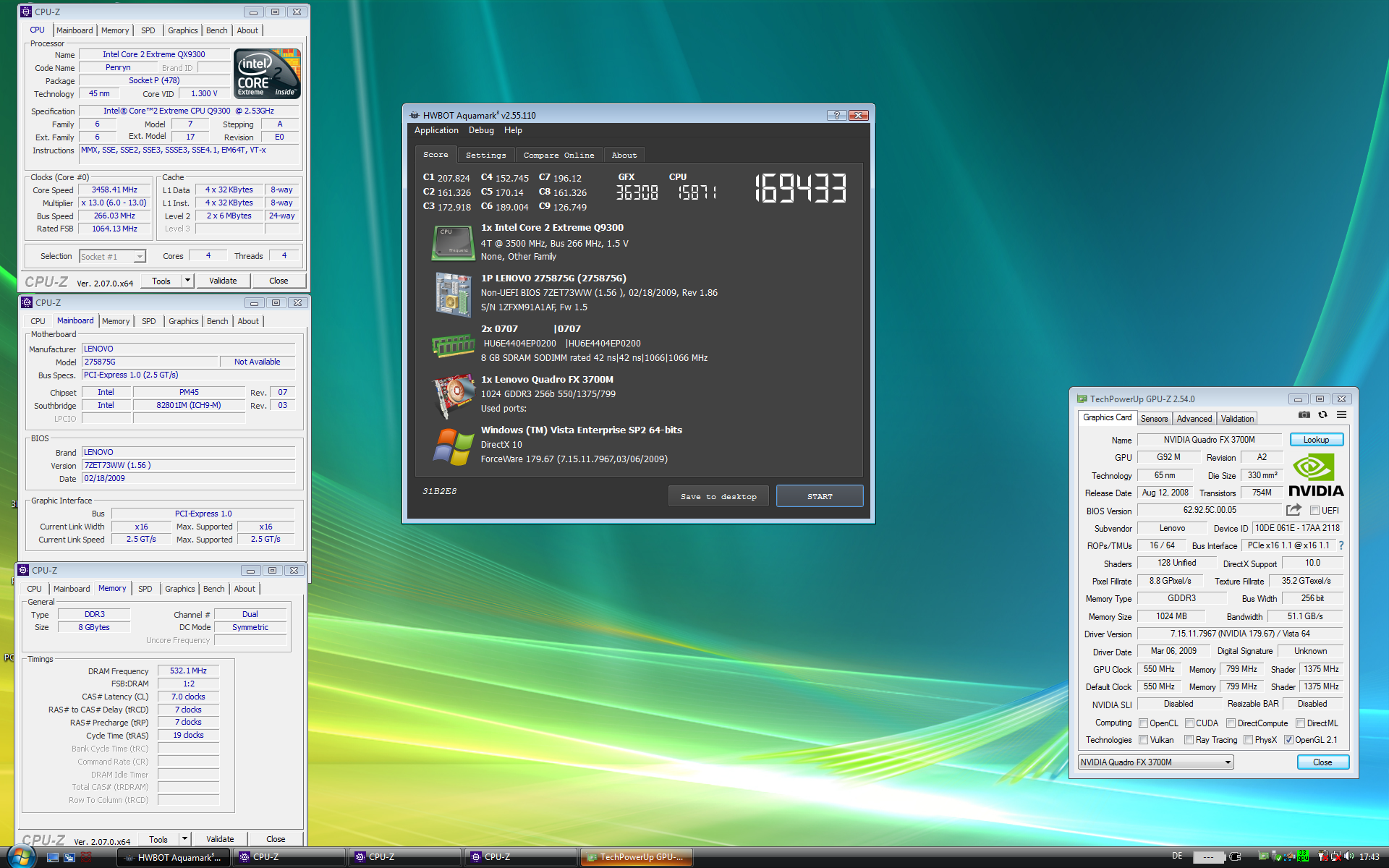Open the GPU-Z hamburger menu

[x=1341, y=414]
